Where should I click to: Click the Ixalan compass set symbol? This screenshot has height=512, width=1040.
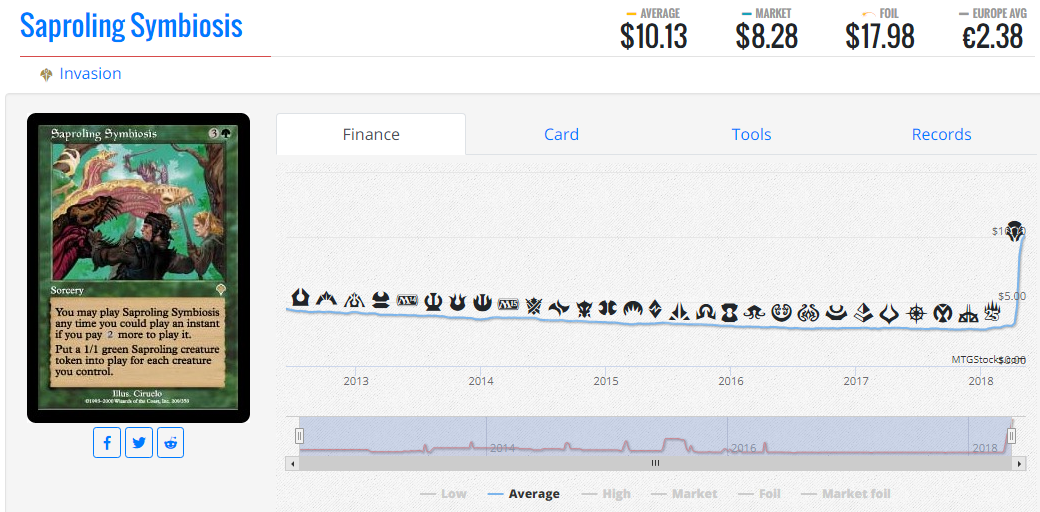[x=917, y=313]
